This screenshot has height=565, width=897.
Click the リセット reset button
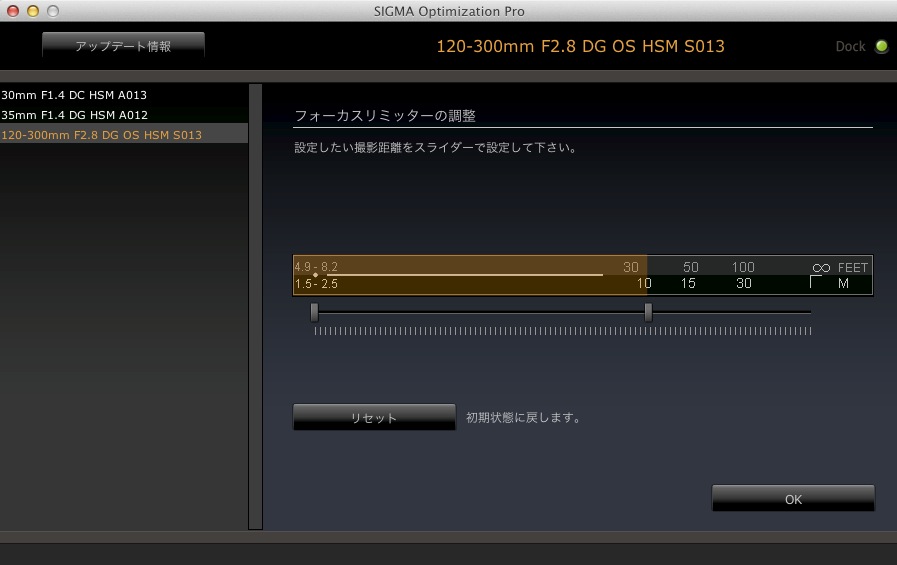pos(374,417)
